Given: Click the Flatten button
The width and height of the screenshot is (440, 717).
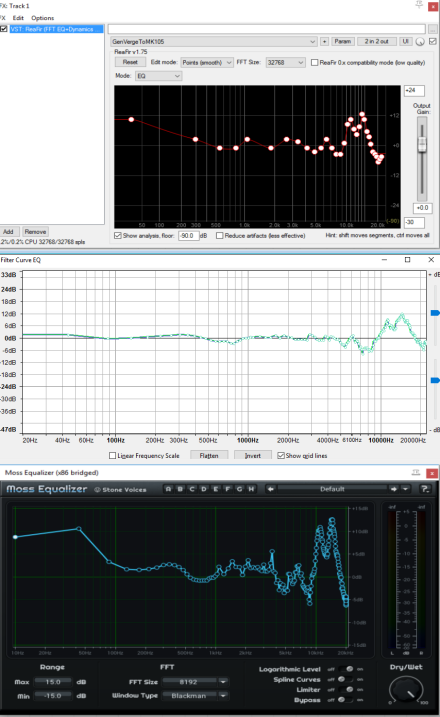Looking at the screenshot, I should (209, 455).
